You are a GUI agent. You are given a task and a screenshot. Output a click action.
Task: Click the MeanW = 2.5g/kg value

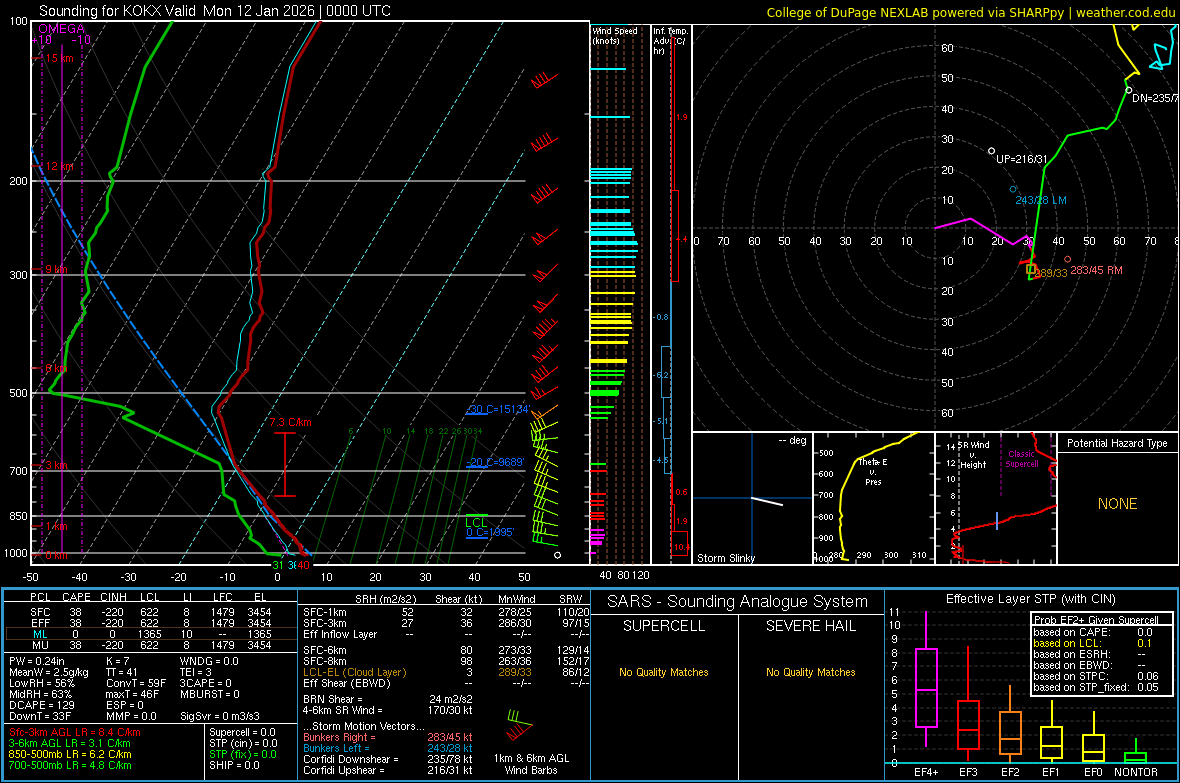point(48,672)
